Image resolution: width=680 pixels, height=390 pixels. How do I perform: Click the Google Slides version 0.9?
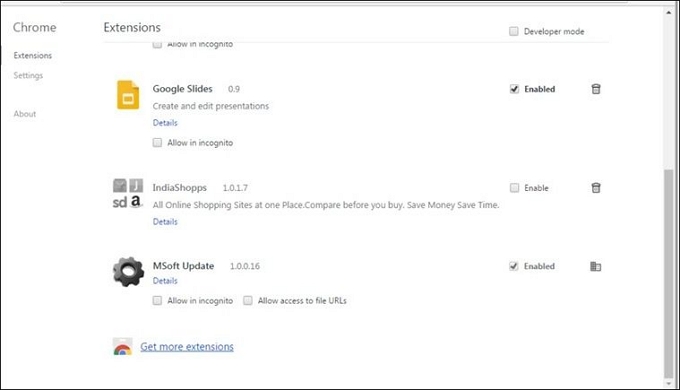pos(234,89)
